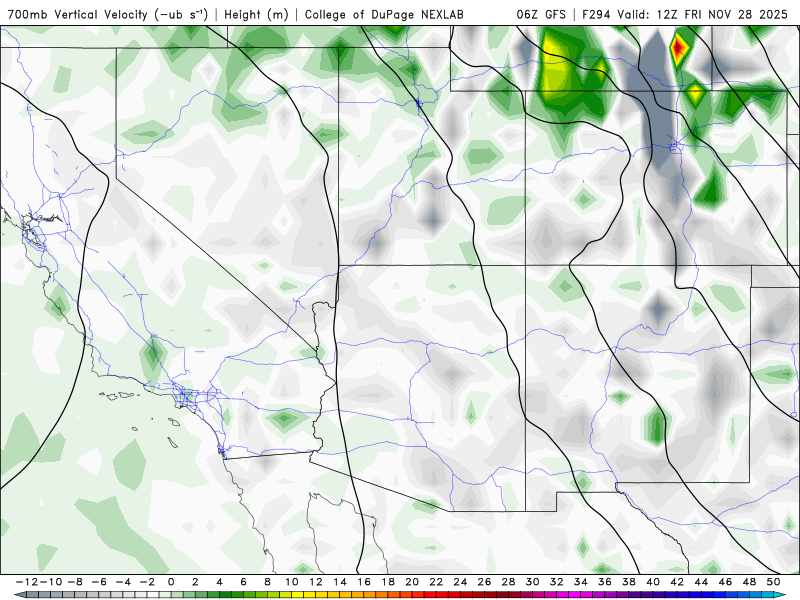Click the '-4' color scale label
Screen dimensions: 800x600
123,582
